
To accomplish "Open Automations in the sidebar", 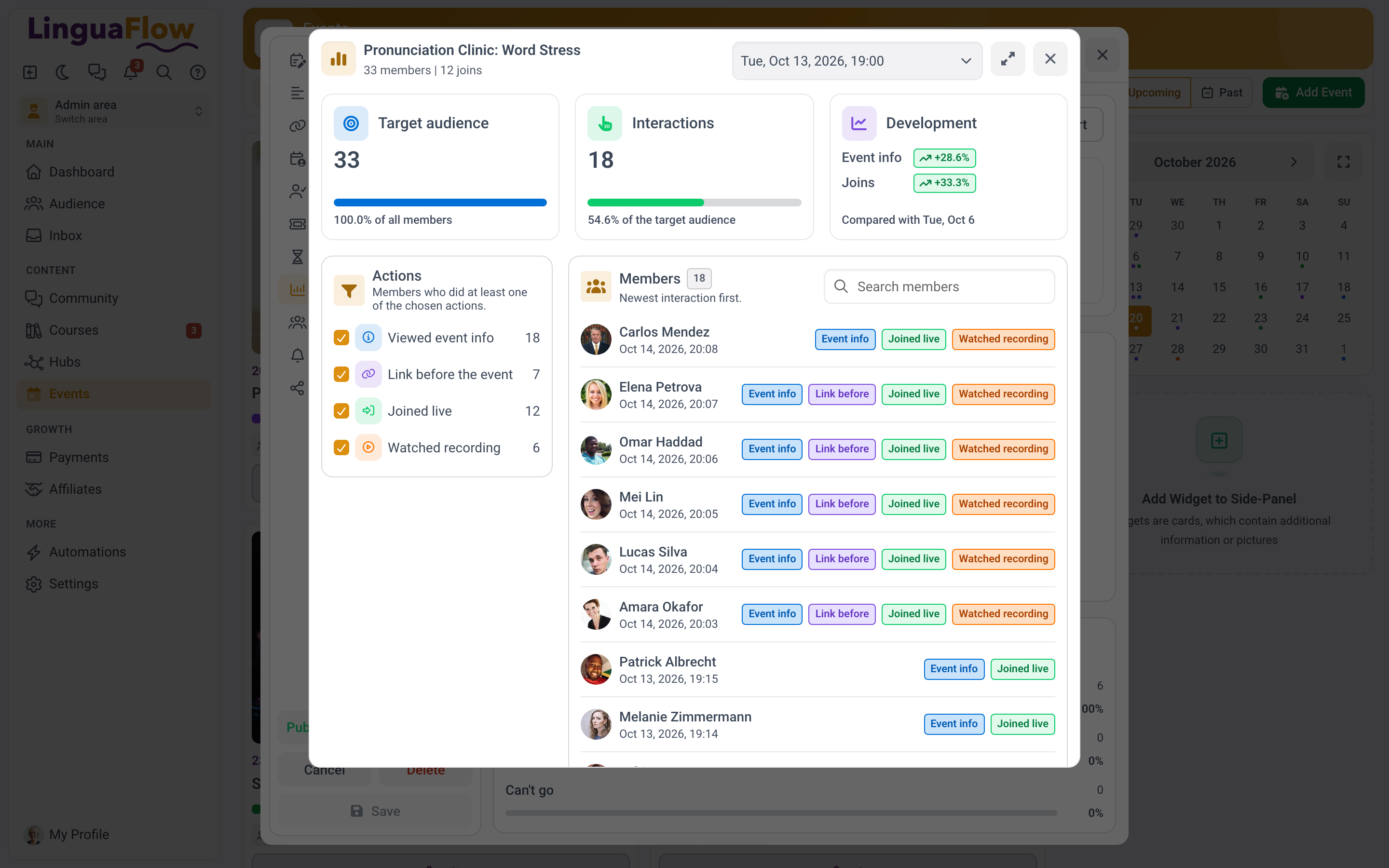I will click(114, 552).
